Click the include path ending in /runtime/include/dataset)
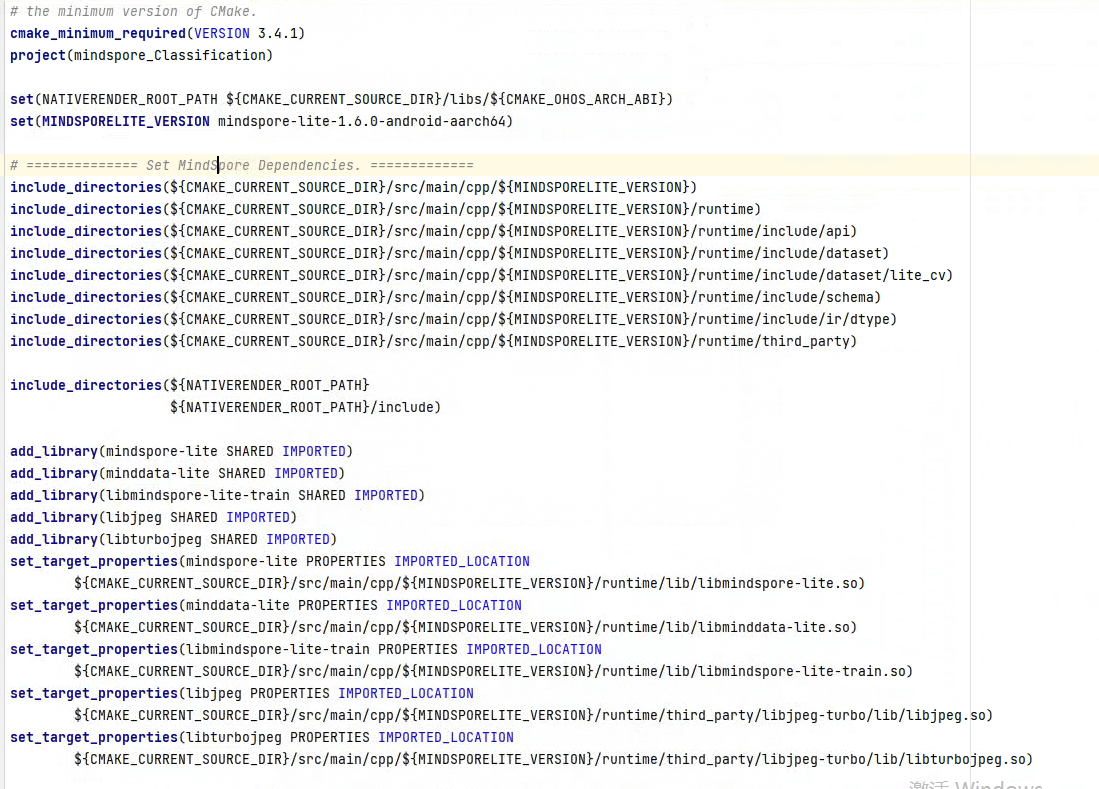The image size is (1099, 789). pyautogui.click(x=449, y=254)
